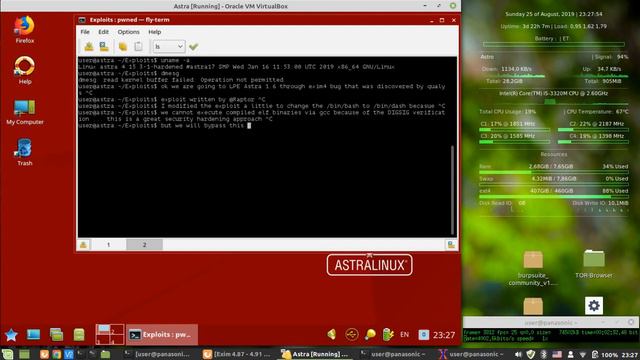This screenshot has width=640, height=360.
Task: Click the host volume icon in system tray
Action: (518, 354)
